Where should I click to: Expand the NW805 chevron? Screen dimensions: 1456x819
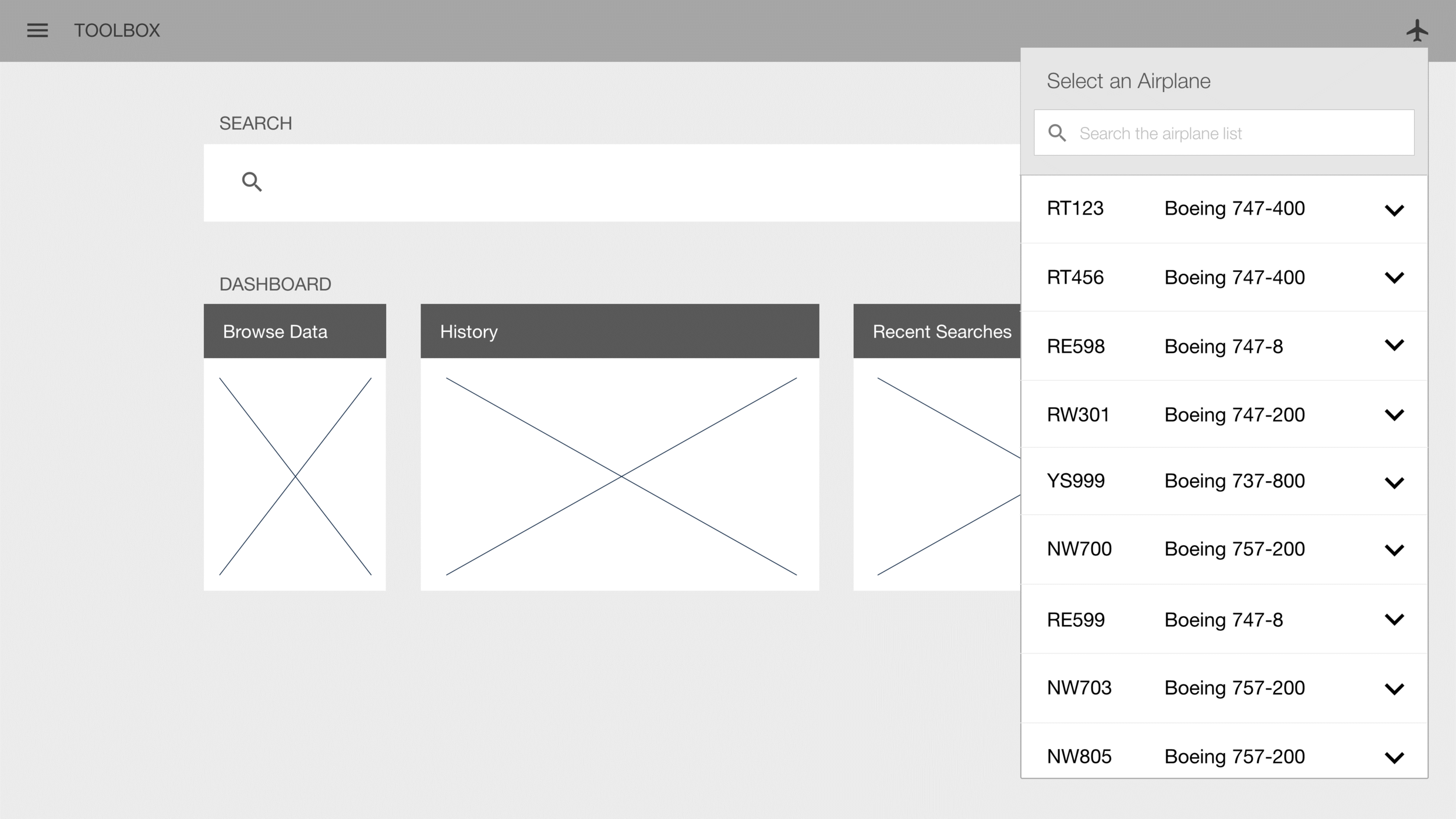pos(1394,758)
